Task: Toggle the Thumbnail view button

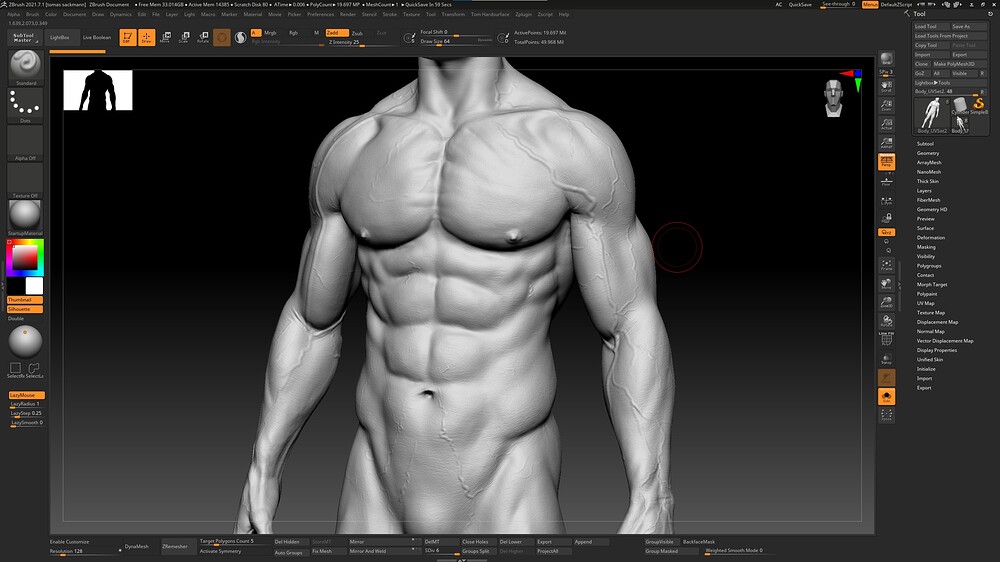Action: [25, 300]
